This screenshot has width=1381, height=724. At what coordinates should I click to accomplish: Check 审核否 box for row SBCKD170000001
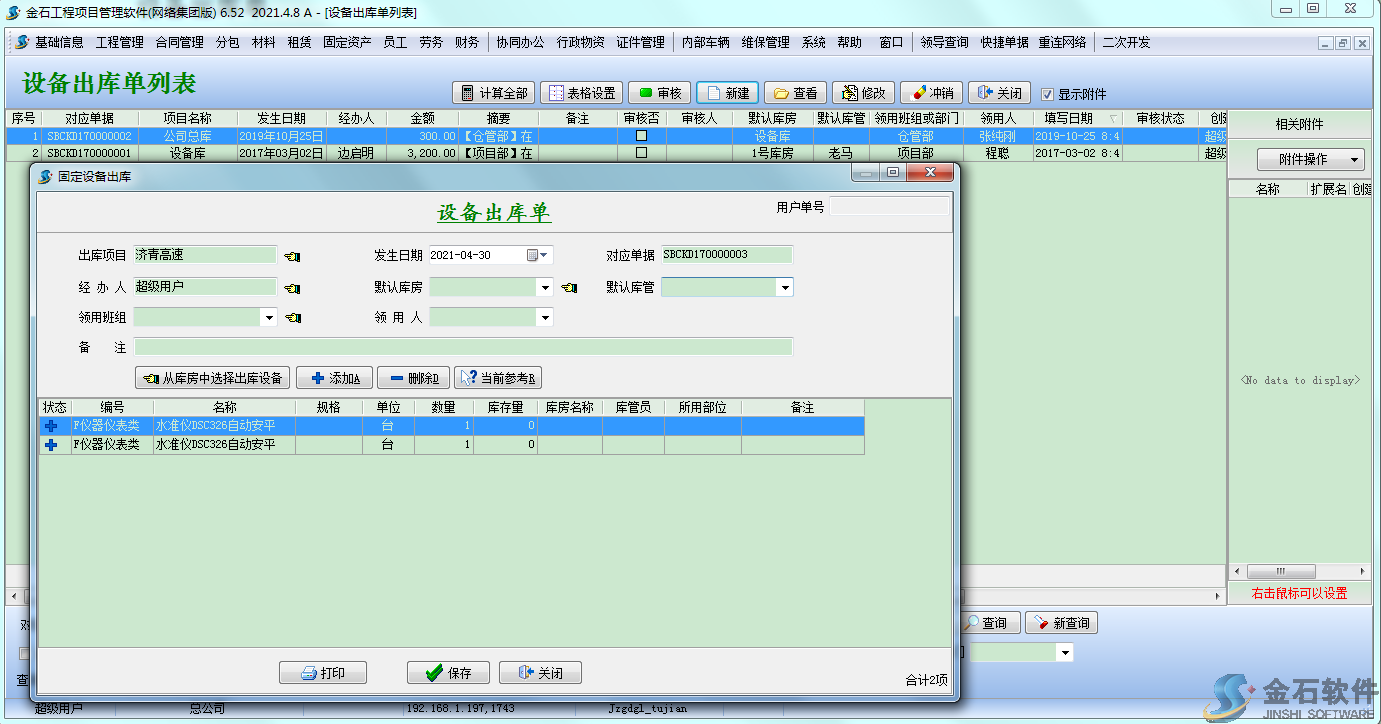coord(641,153)
